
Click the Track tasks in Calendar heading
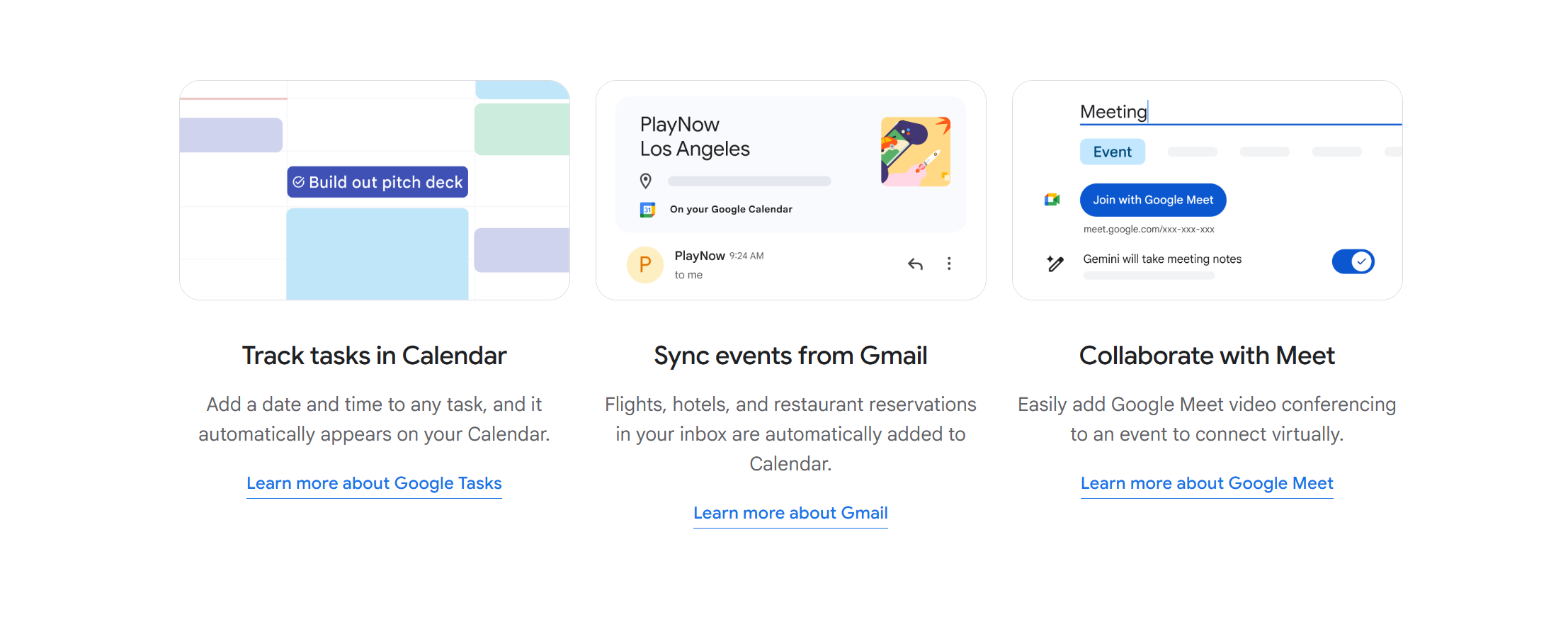(374, 356)
